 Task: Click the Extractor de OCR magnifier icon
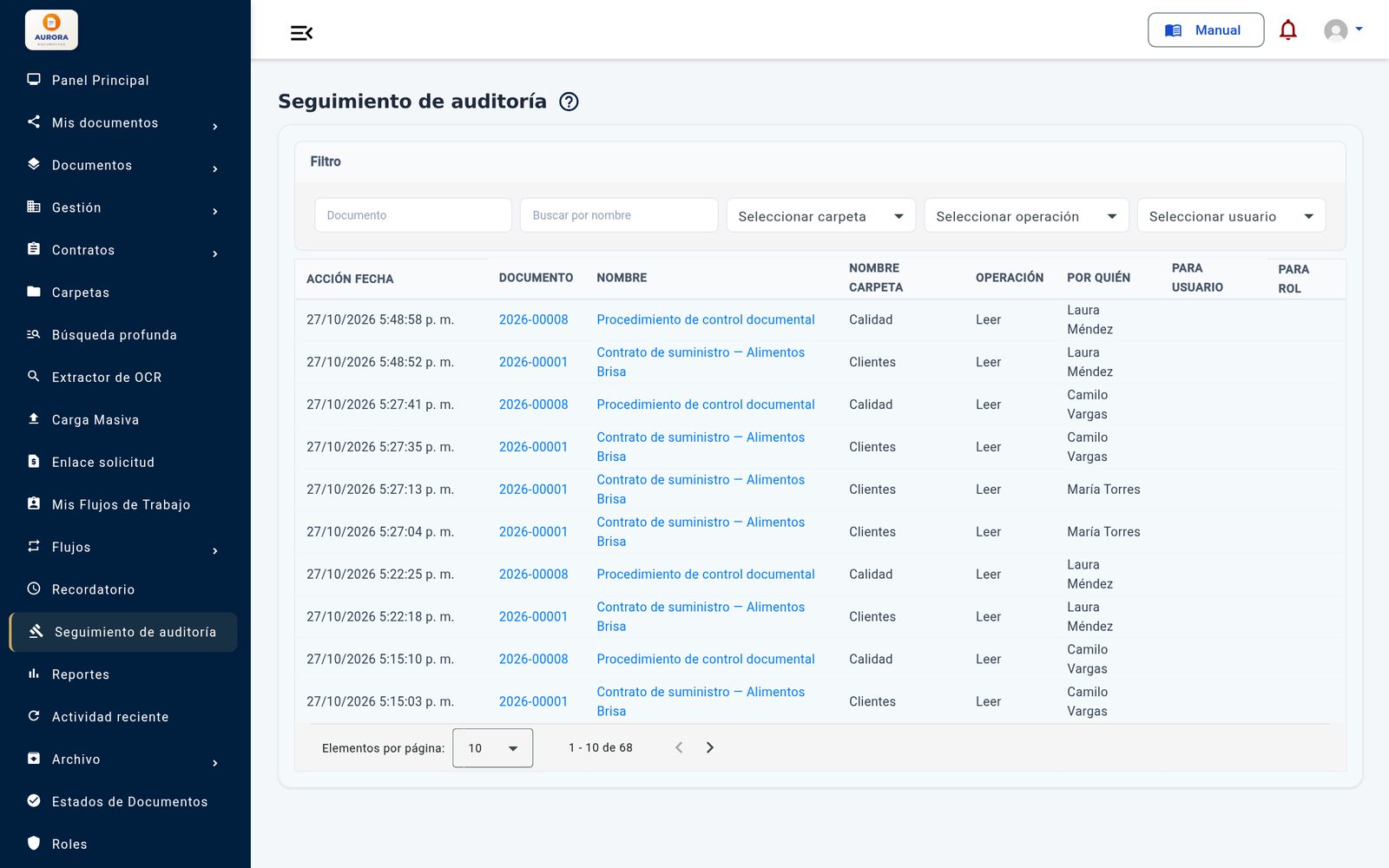(x=34, y=376)
